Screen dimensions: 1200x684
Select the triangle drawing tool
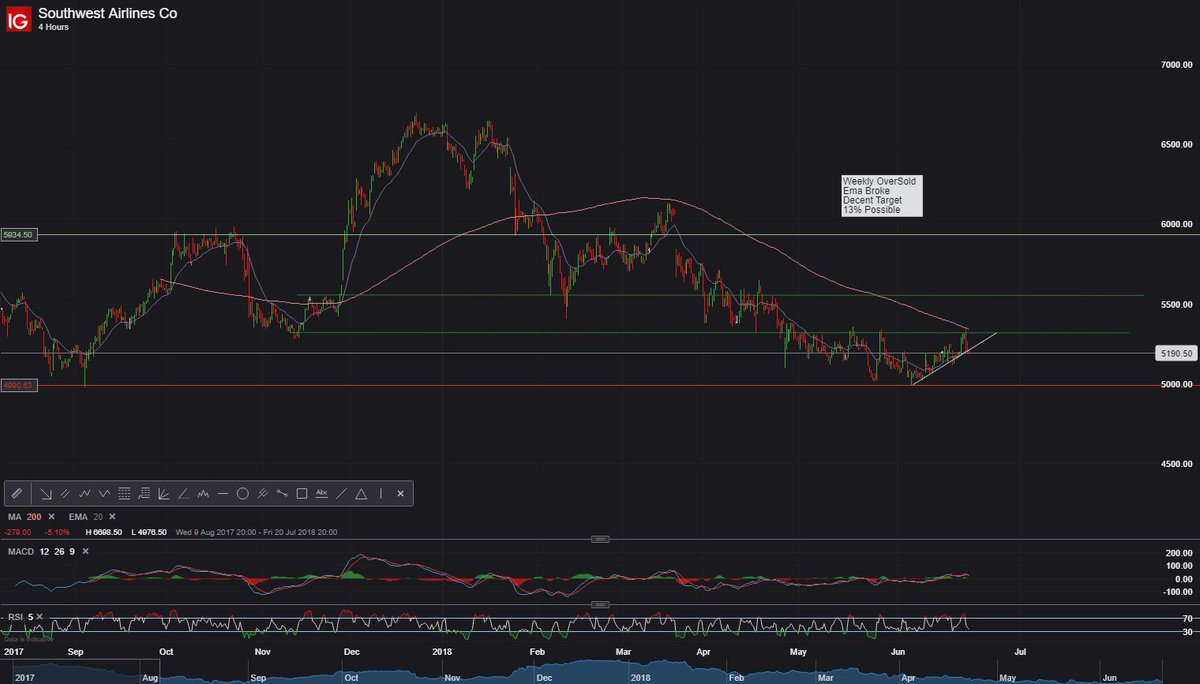pos(361,494)
